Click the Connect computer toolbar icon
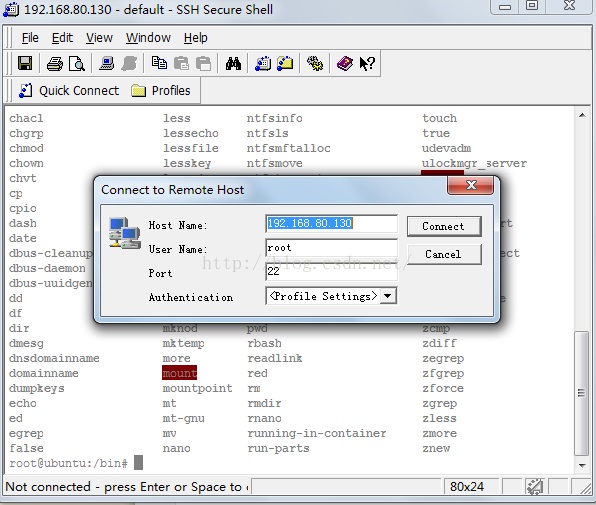This screenshot has width=596, height=505. click(107, 63)
